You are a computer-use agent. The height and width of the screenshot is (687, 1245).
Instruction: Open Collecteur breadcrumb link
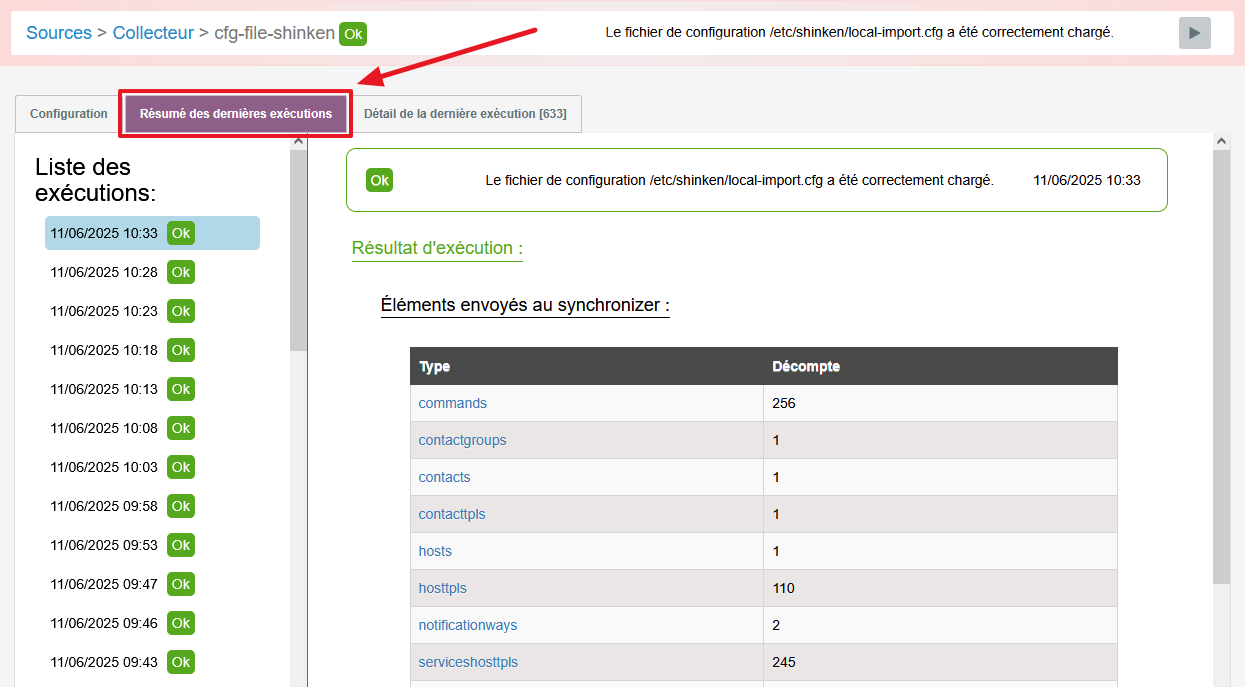pyautogui.click(x=153, y=33)
